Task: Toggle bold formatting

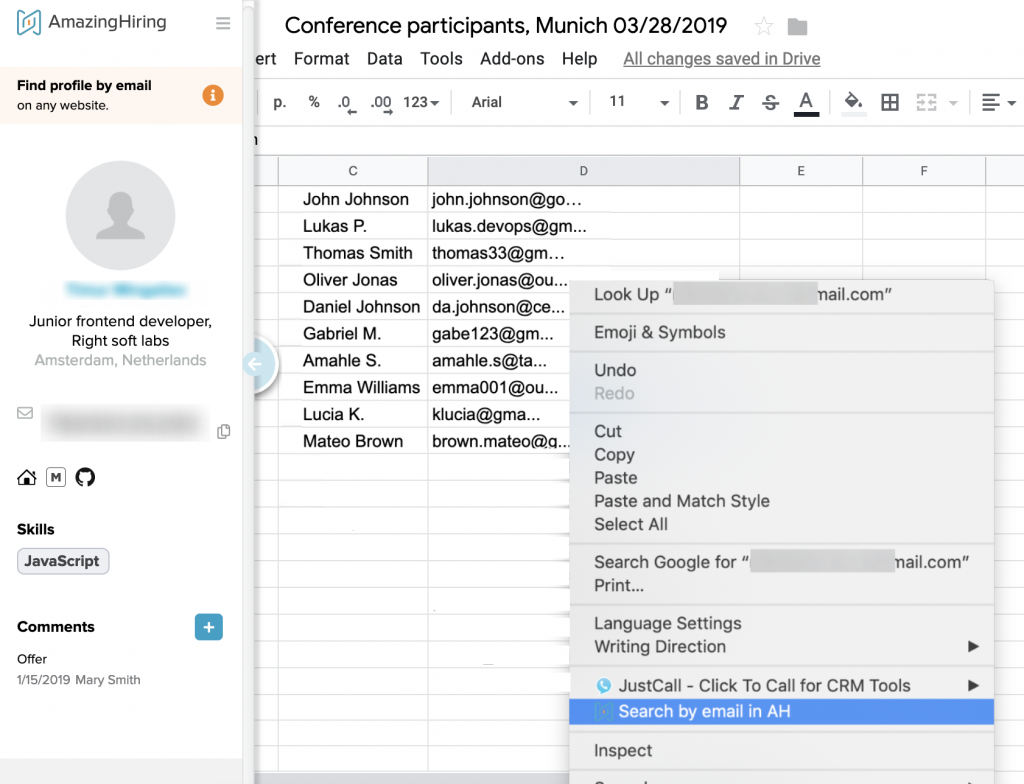Action: (x=702, y=103)
